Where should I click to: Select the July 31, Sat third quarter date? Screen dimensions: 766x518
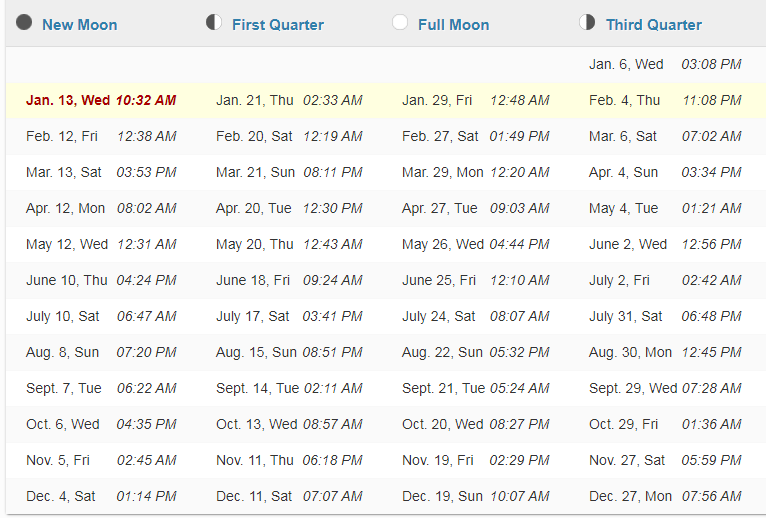625,316
